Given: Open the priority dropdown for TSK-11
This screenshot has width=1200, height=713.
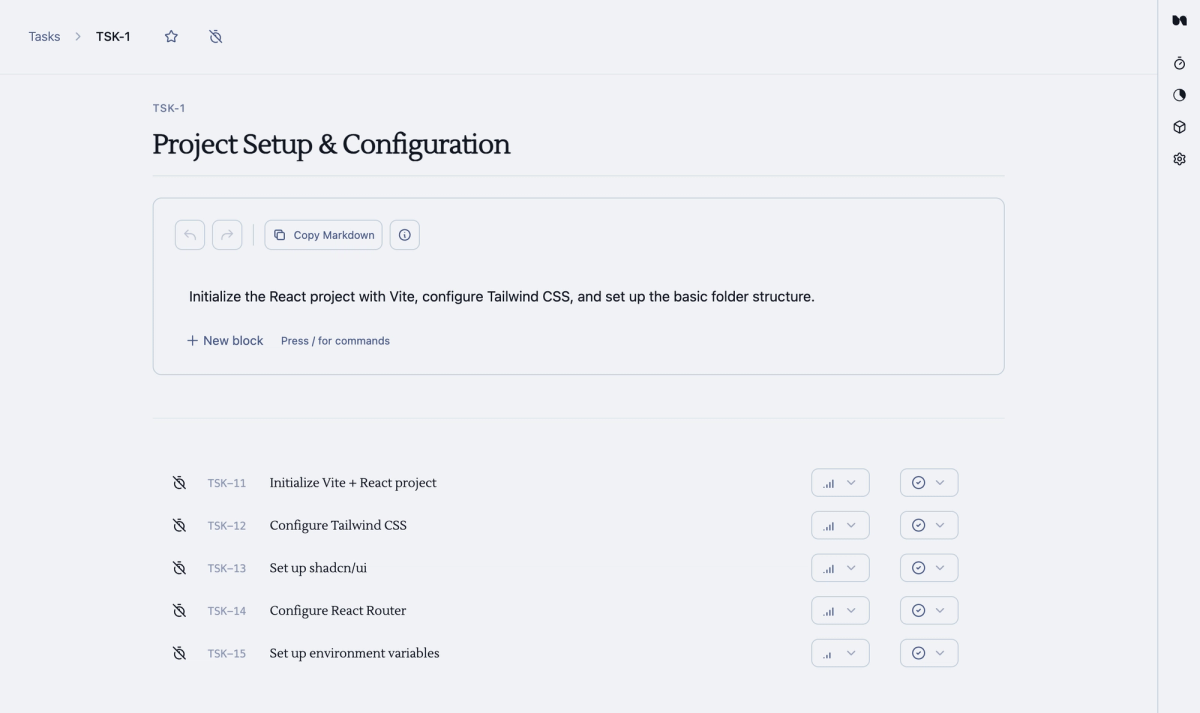Looking at the screenshot, I should 840,483.
